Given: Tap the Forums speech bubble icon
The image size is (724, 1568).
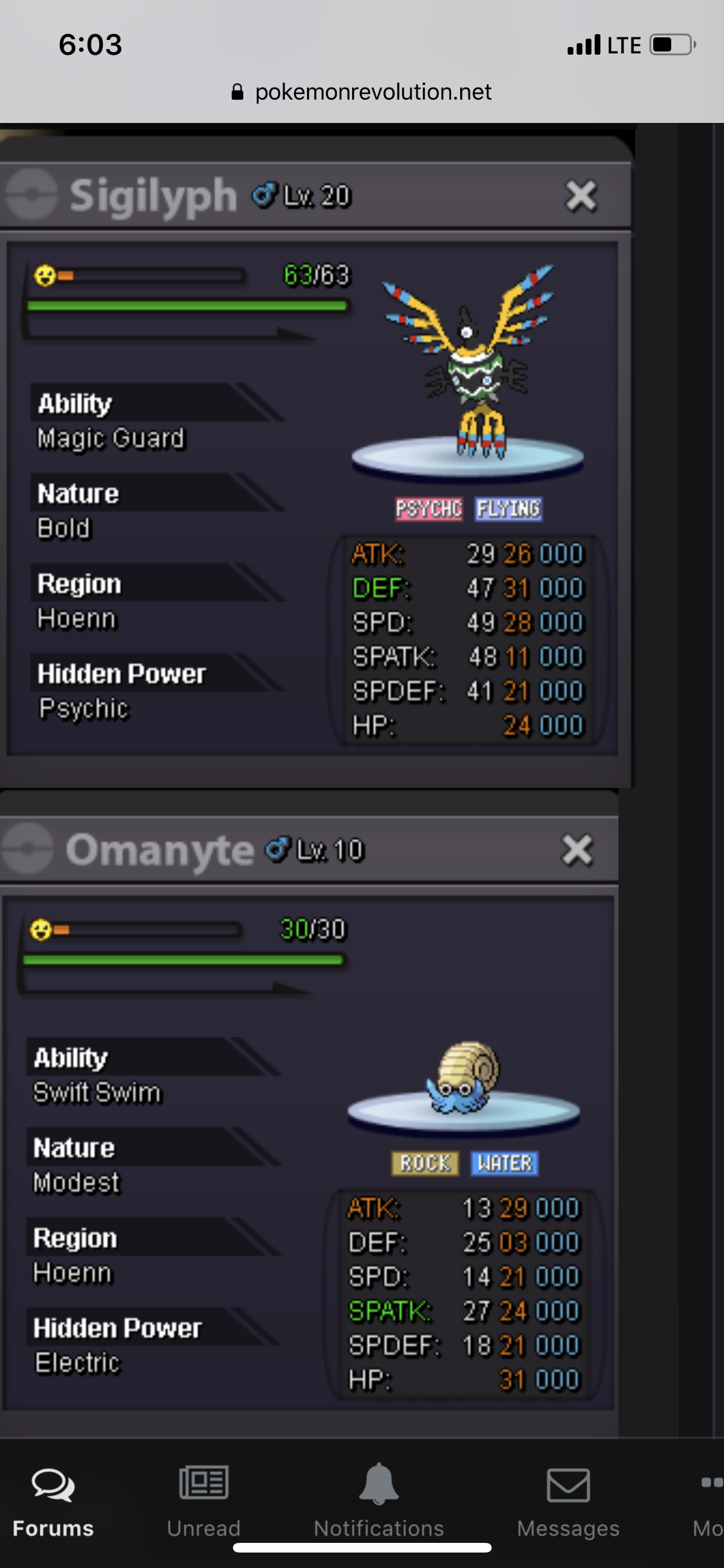Looking at the screenshot, I should pyautogui.click(x=53, y=1484).
